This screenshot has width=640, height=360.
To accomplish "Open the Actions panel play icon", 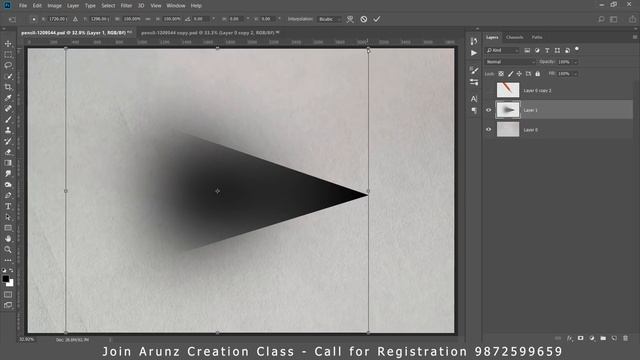I will [x=473, y=53].
